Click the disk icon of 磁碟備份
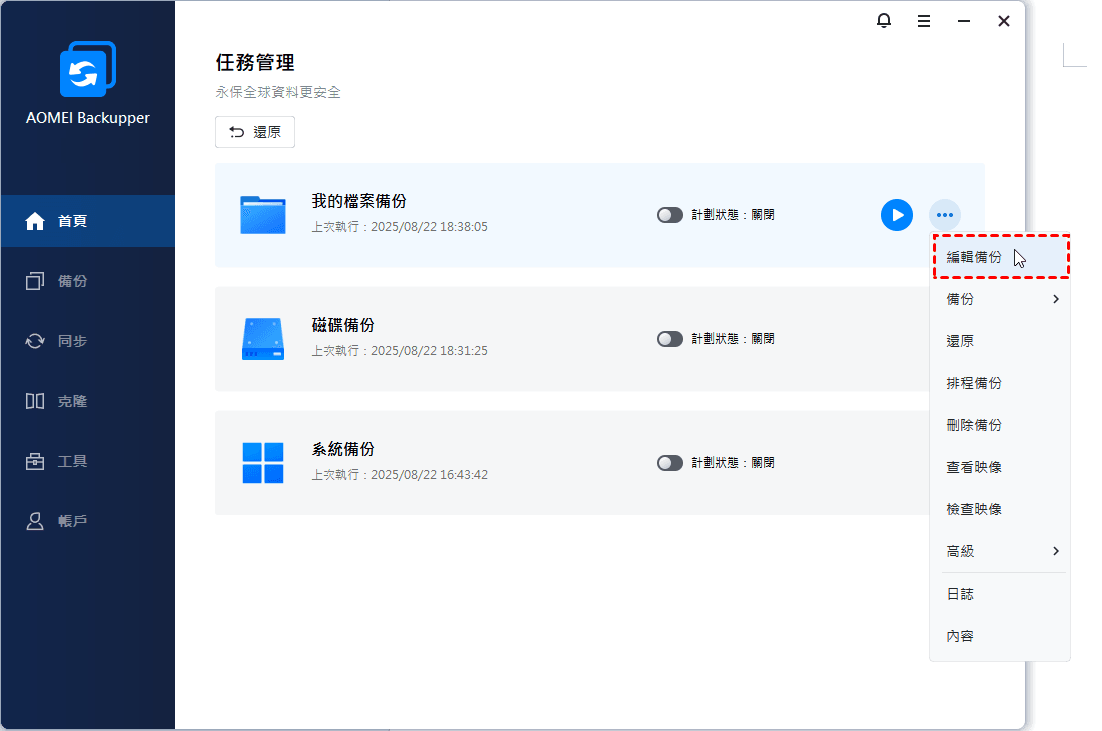1102x731 pixels. click(263, 339)
